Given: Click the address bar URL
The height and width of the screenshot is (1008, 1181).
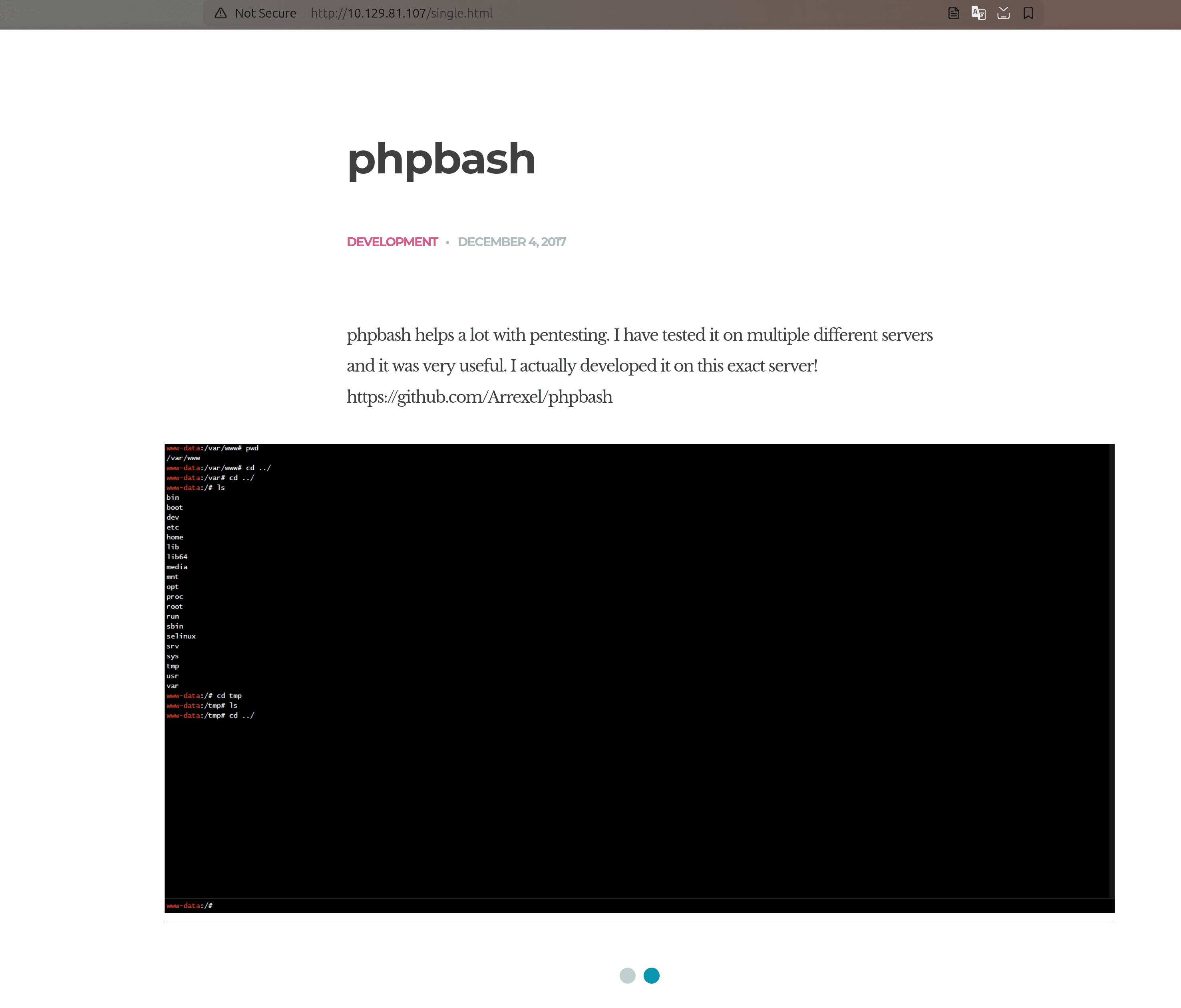Looking at the screenshot, I should coord(402,13).
